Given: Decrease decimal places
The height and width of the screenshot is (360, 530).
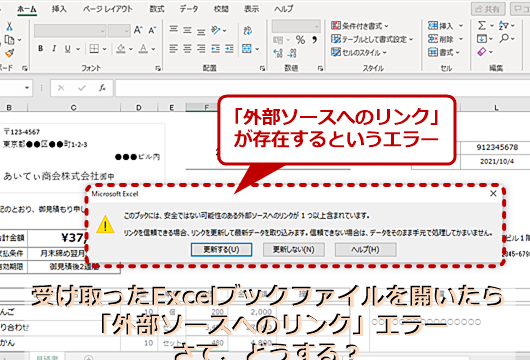Looking at the screenshot, I should [292, 53].
